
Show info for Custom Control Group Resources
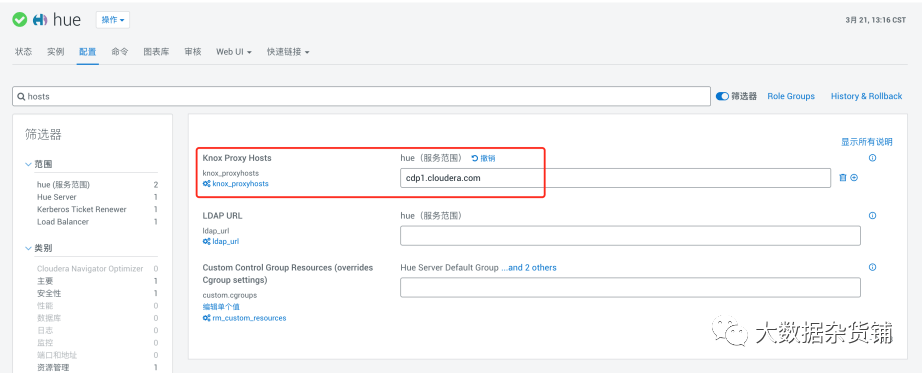pos(872,267)
